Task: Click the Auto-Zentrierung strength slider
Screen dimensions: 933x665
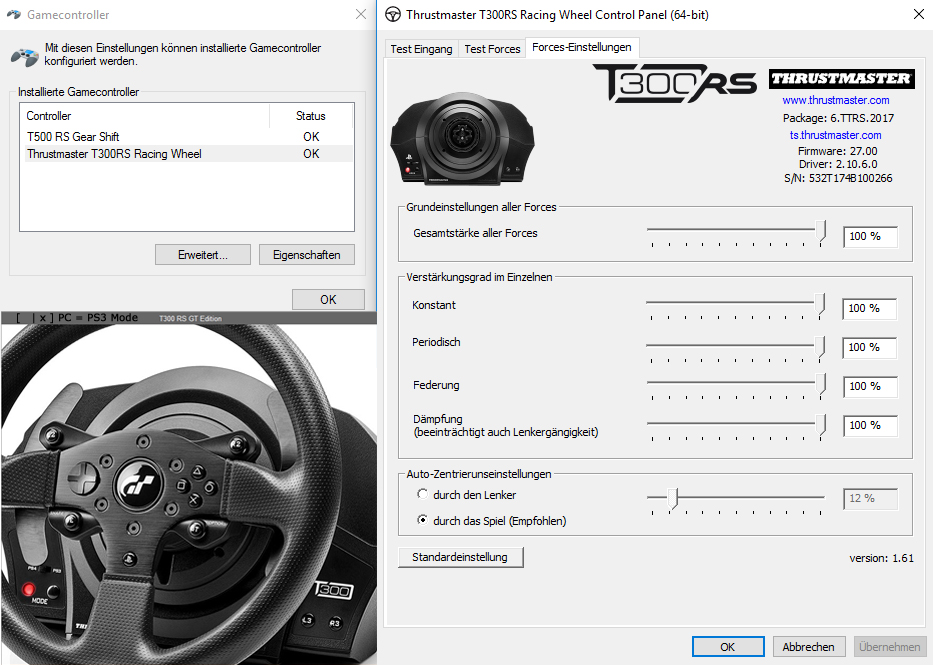Action: pos(736,500)
